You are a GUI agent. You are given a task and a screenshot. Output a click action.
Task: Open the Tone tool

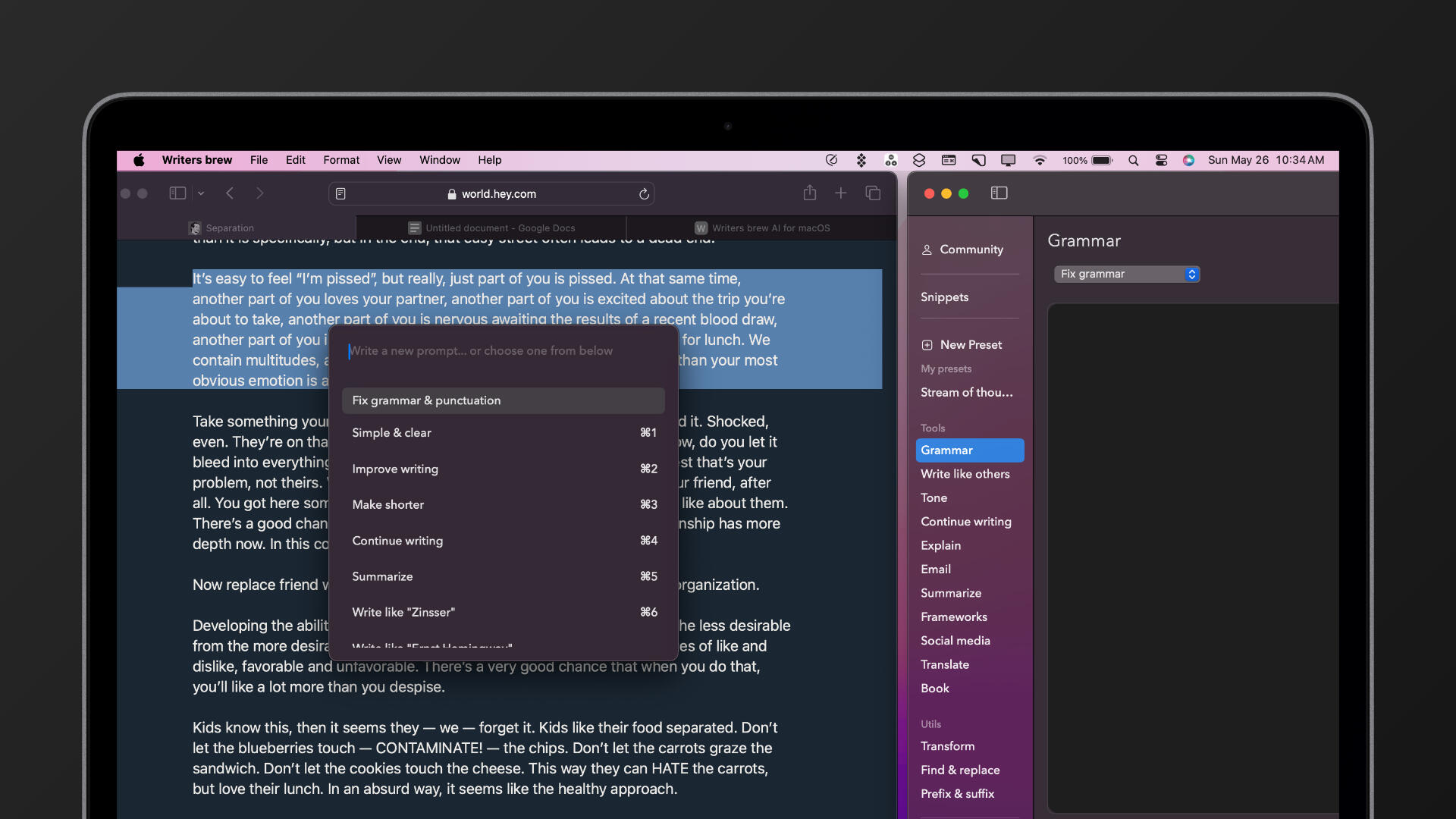click(932, 497)
